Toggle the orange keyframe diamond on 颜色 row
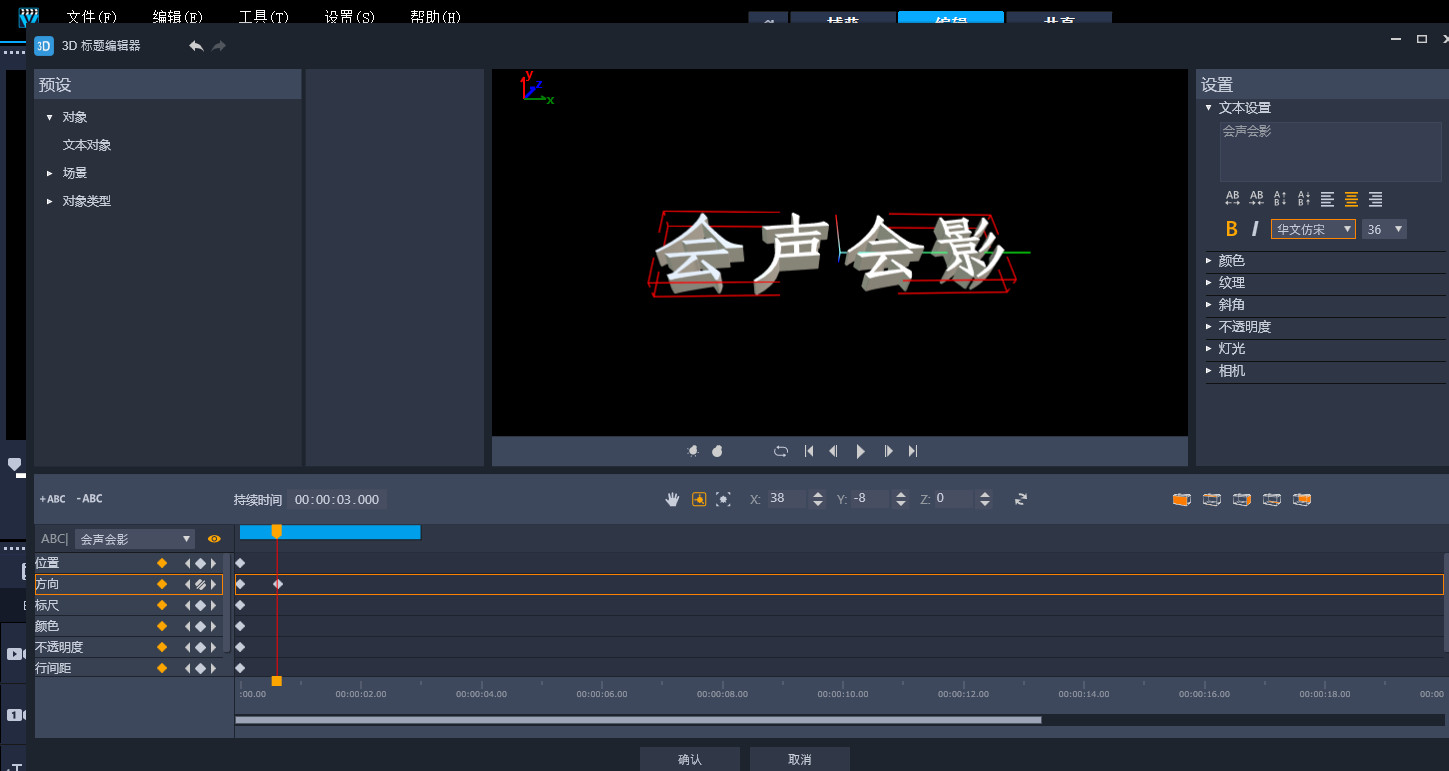 [x=162, y=626]
